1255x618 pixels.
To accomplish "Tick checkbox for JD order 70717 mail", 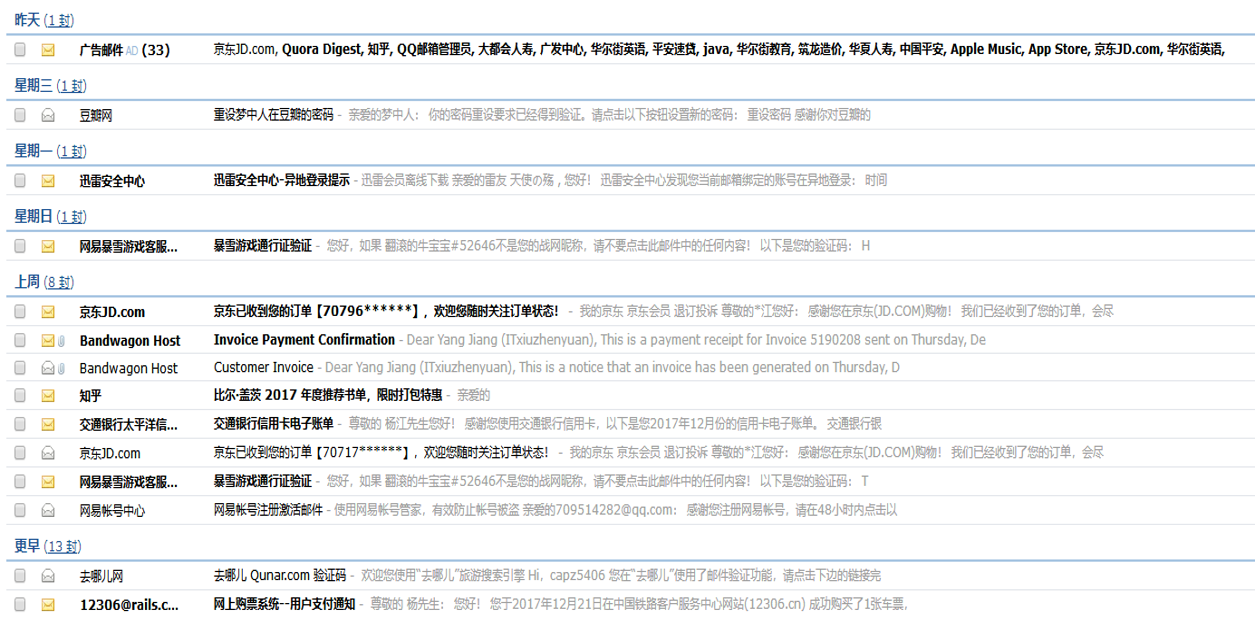I will click(20, 453).
